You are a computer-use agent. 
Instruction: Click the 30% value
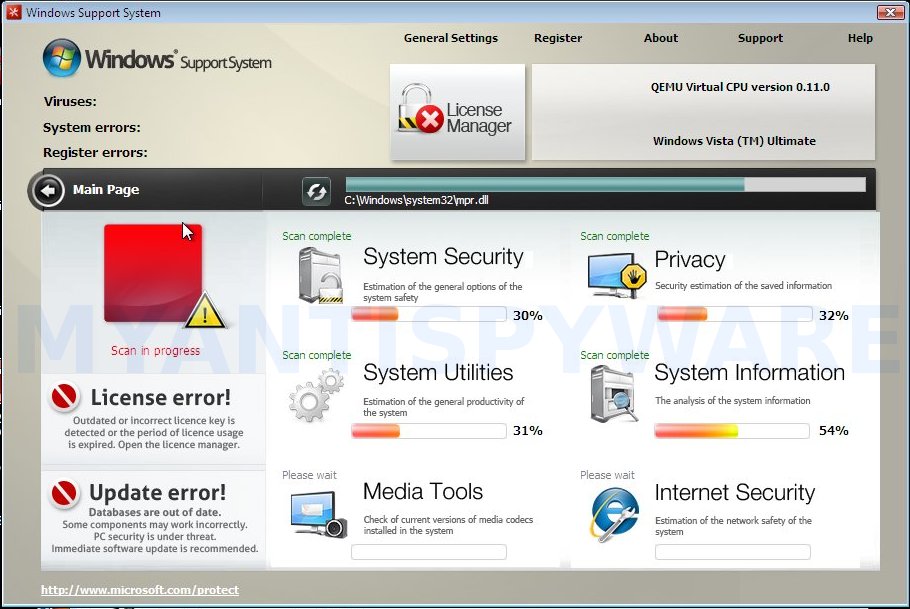pos(528,316)
